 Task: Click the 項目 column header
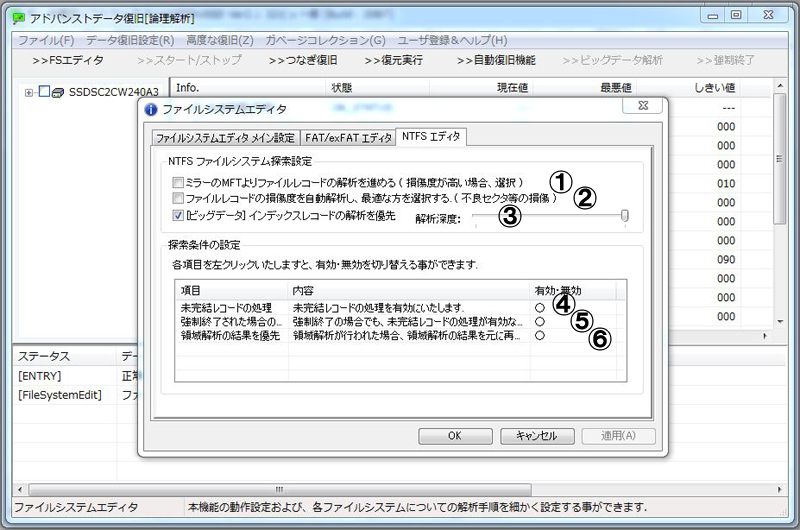[x=232, y=291]
